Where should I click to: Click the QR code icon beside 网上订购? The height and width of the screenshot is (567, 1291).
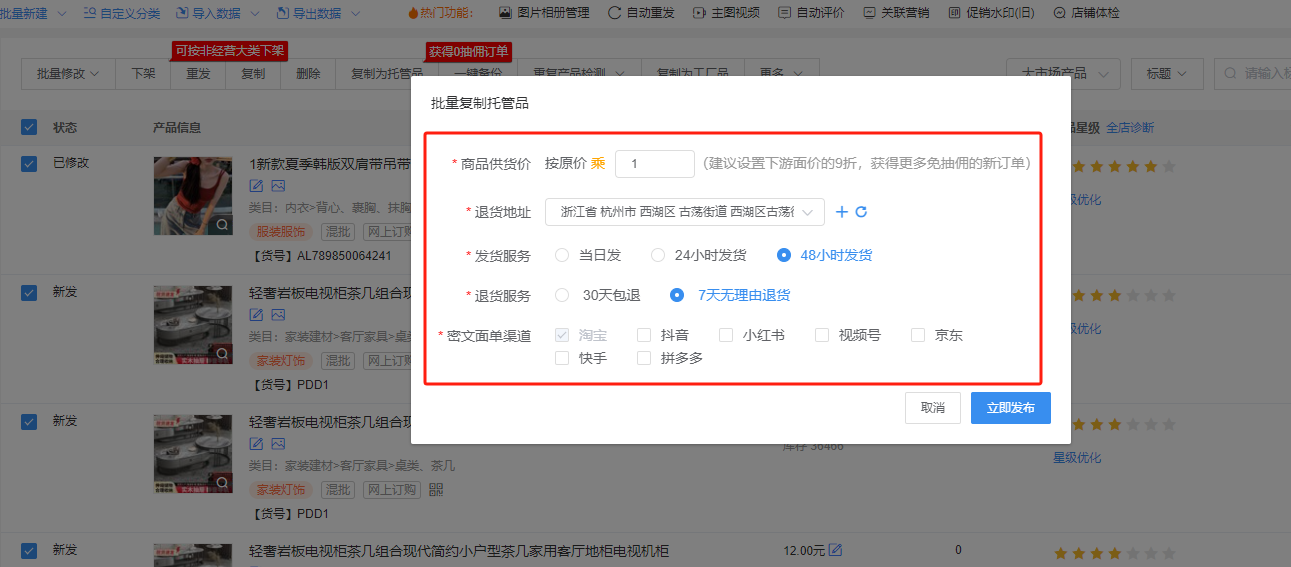coord(435,490)
